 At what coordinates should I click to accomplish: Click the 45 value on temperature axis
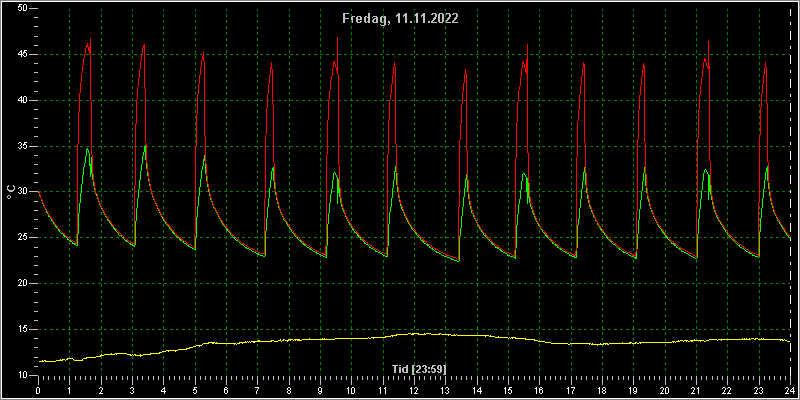[22, 55]
